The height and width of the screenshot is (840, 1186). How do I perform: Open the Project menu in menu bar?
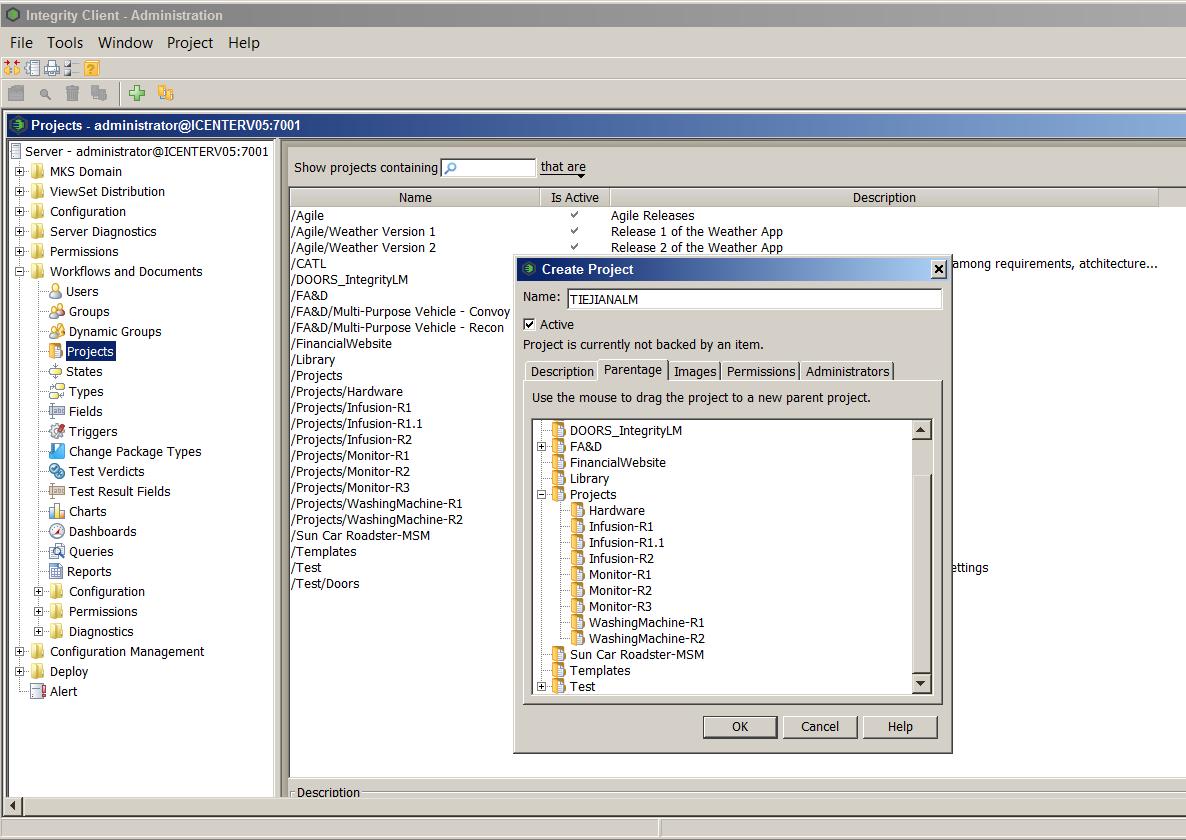190,42
